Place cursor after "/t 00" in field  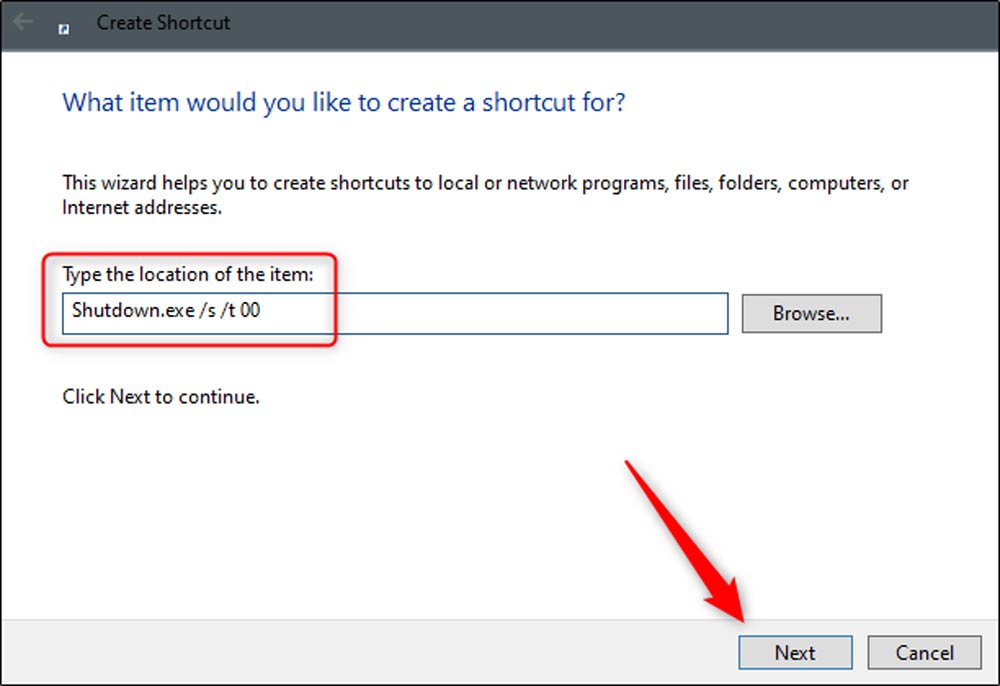[262, 311]
